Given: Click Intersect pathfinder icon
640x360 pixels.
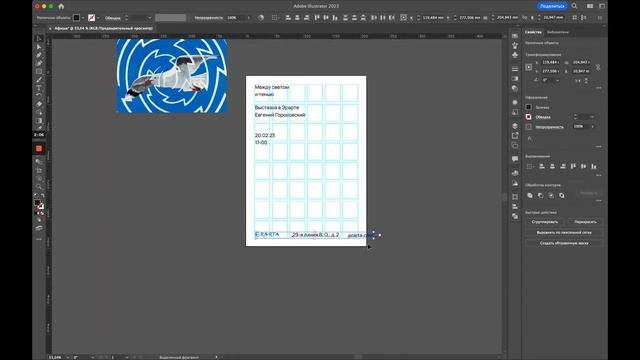Looking at the screenshot, I should tap(551, 196).
